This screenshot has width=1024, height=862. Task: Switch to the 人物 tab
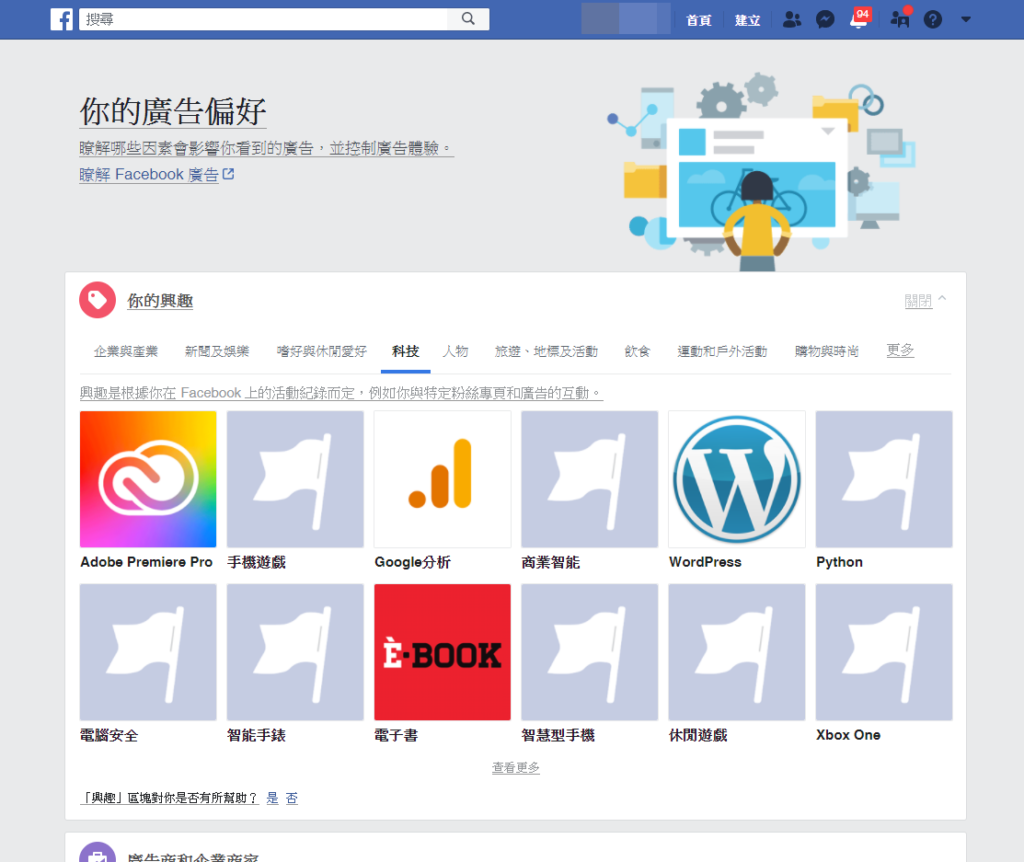coord(455,351)
